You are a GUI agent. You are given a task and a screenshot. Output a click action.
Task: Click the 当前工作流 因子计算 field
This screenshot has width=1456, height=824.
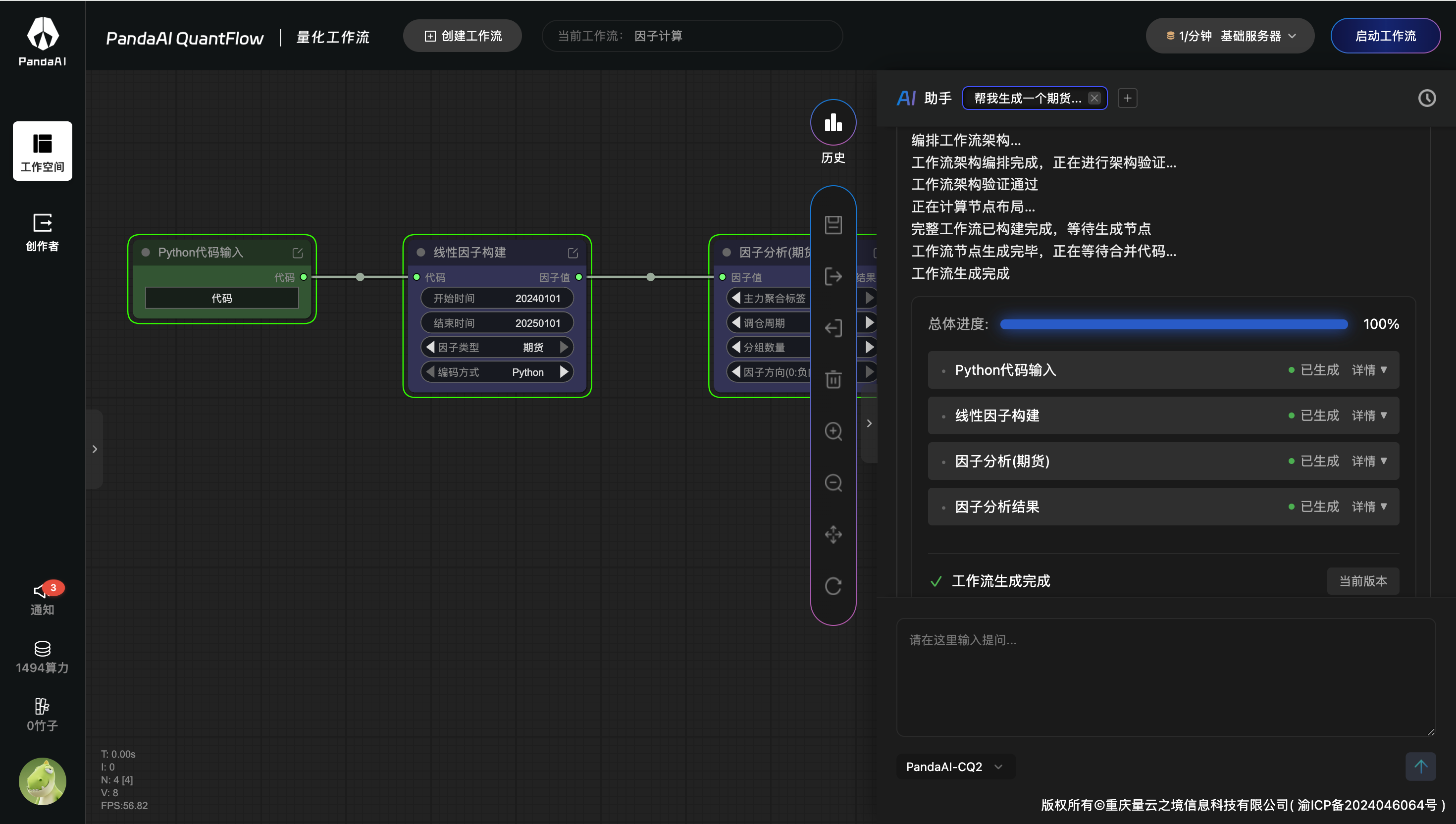[x=692, y=36]
